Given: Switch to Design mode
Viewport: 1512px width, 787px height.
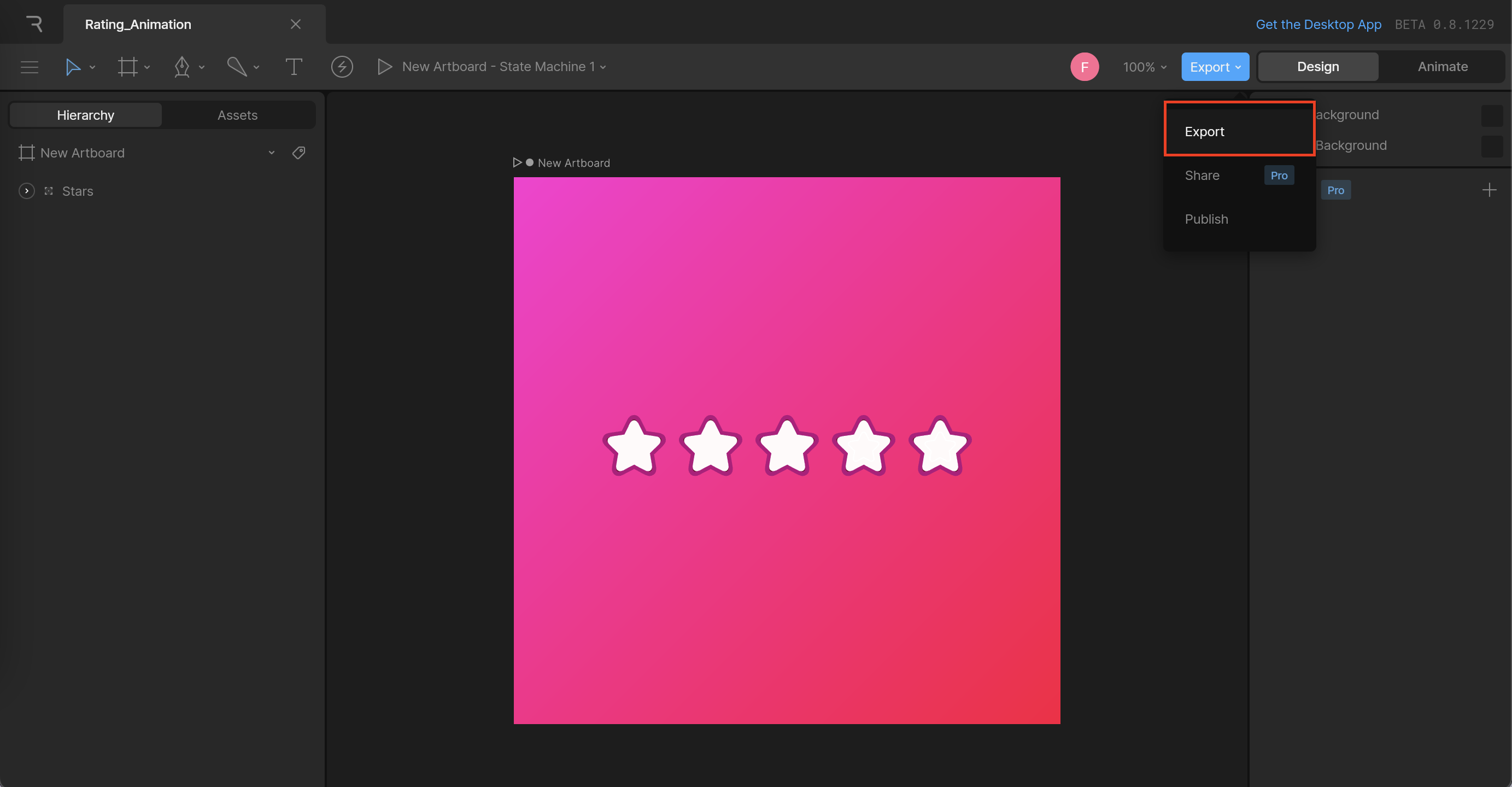Looking at the screenshot, I should pos(1318,67).
